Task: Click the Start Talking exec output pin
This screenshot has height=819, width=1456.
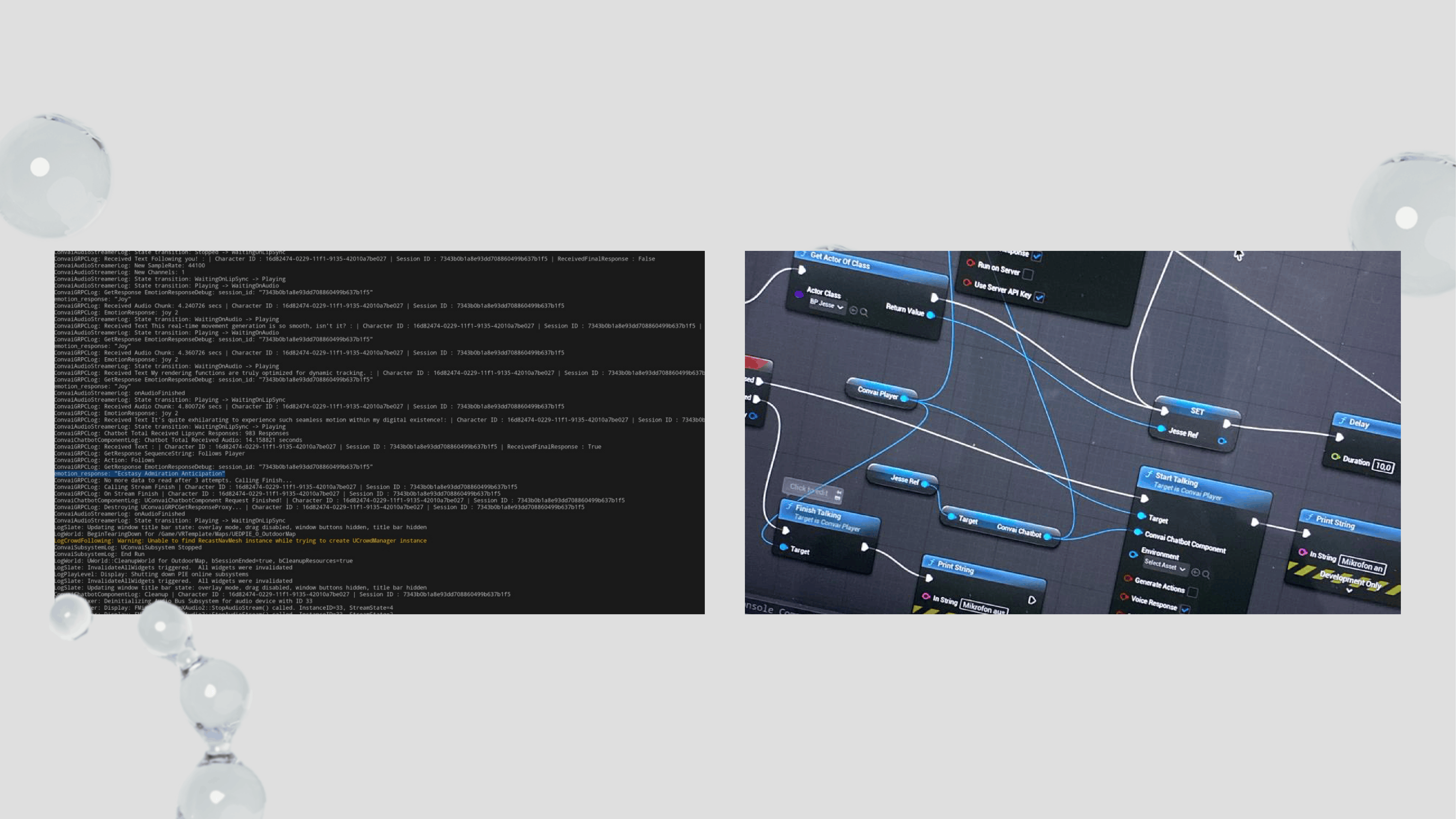Action: click(1255, 522)
